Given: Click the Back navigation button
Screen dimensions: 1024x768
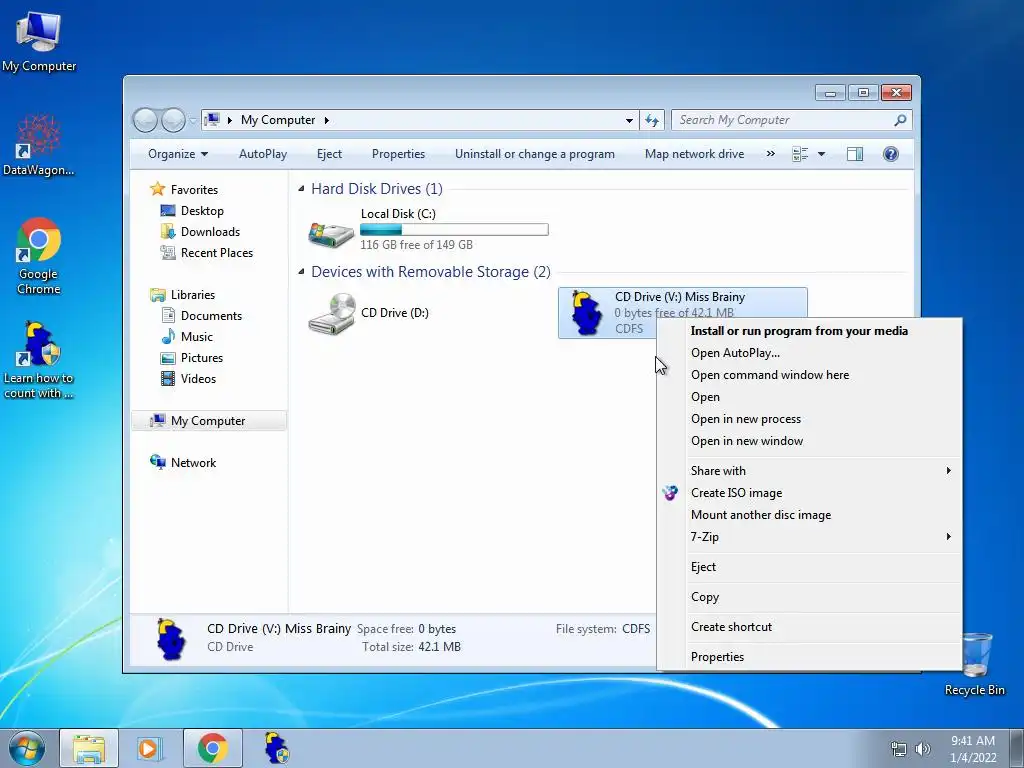Looking at the screenshot, I should click(x=145, y=120).
